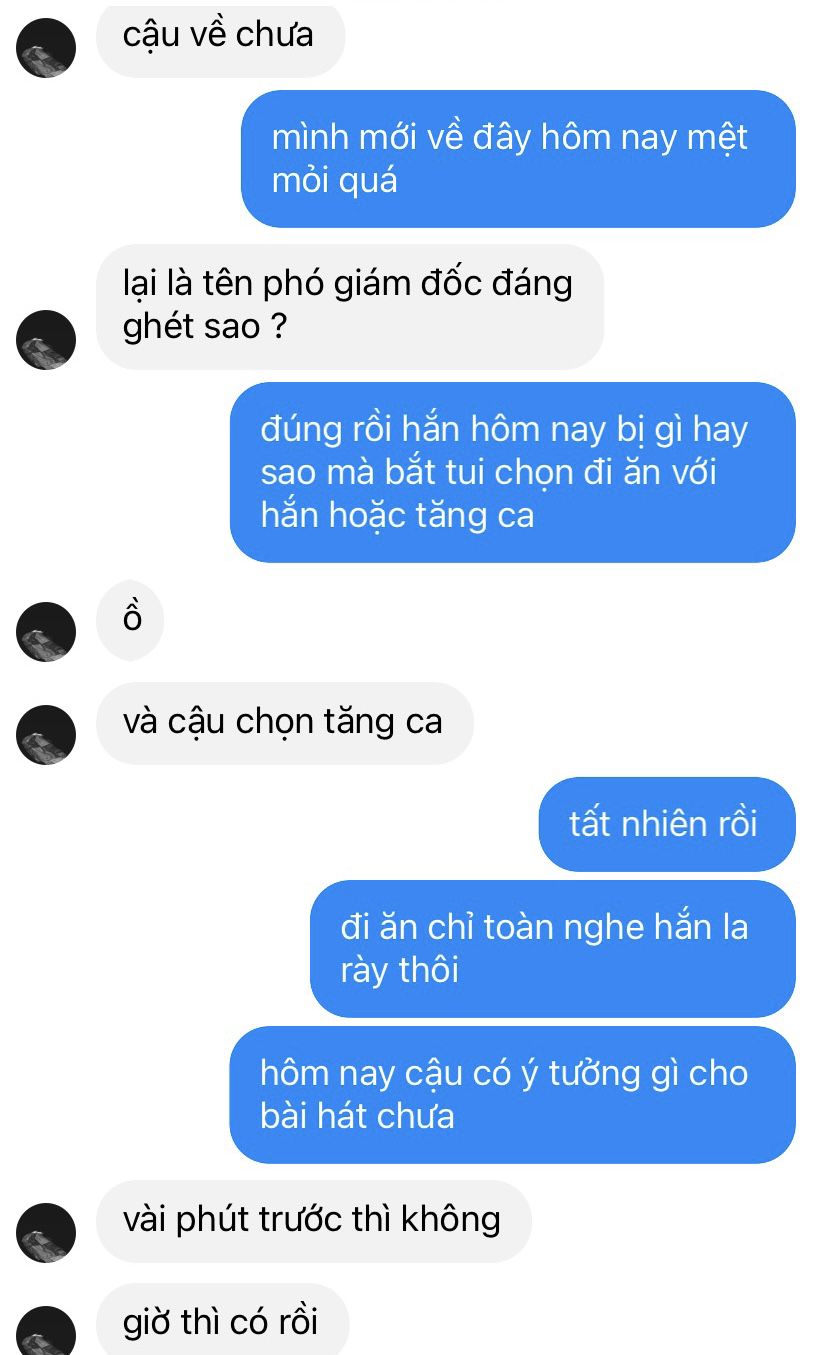Screen dimensions: 828x1355
Task: Tap the message 'đi ăn chỉ toàn nghe hắn la rày thôi'
Action: tap(553, 949)
